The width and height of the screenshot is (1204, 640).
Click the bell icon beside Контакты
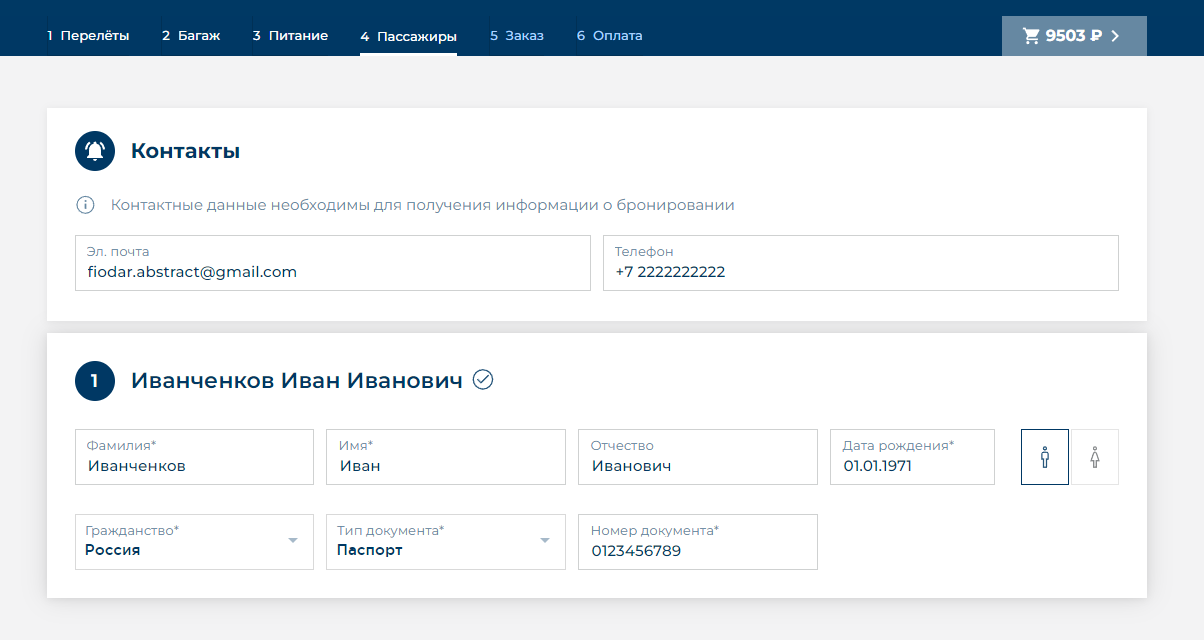(95, 152)
